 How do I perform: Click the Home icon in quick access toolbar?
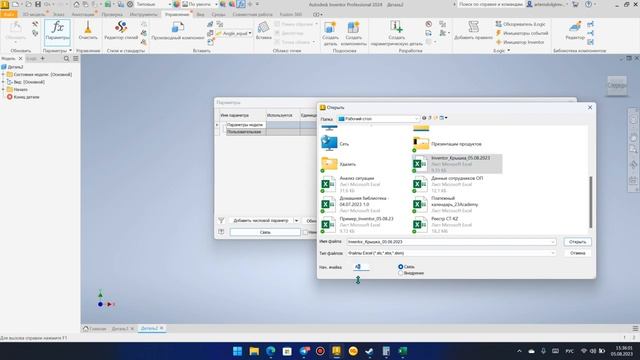click(76, 4)
